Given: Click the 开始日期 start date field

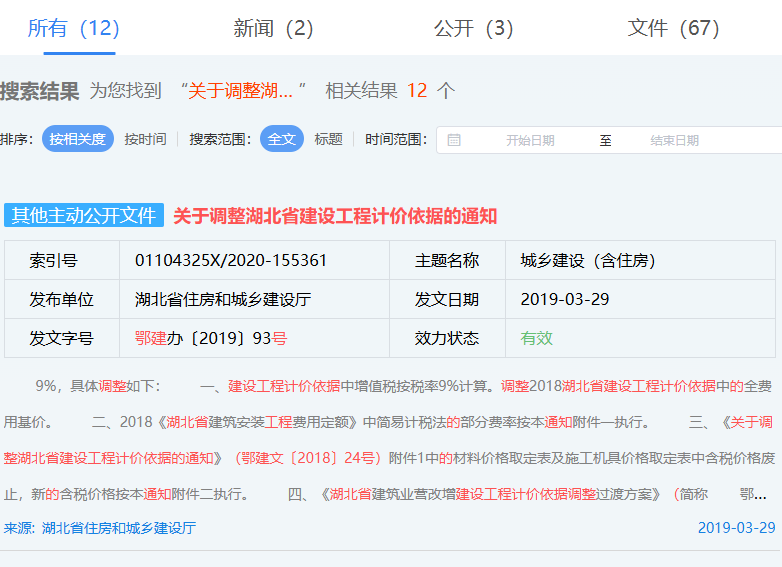Looking at the screenshot, I should [530, 140].
